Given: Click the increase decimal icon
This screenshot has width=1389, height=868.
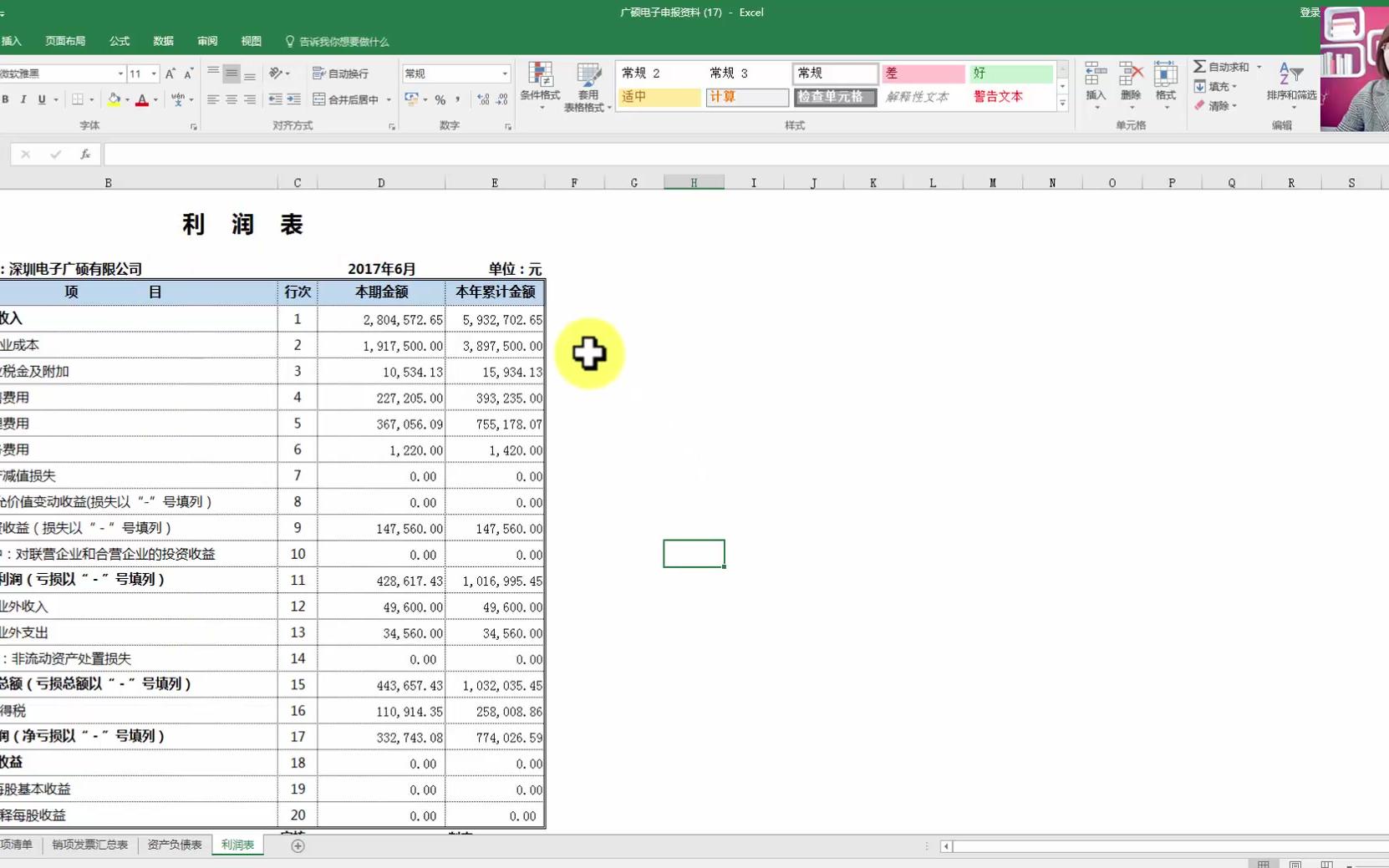Looking at the screenshot, I should click(483, 99).
